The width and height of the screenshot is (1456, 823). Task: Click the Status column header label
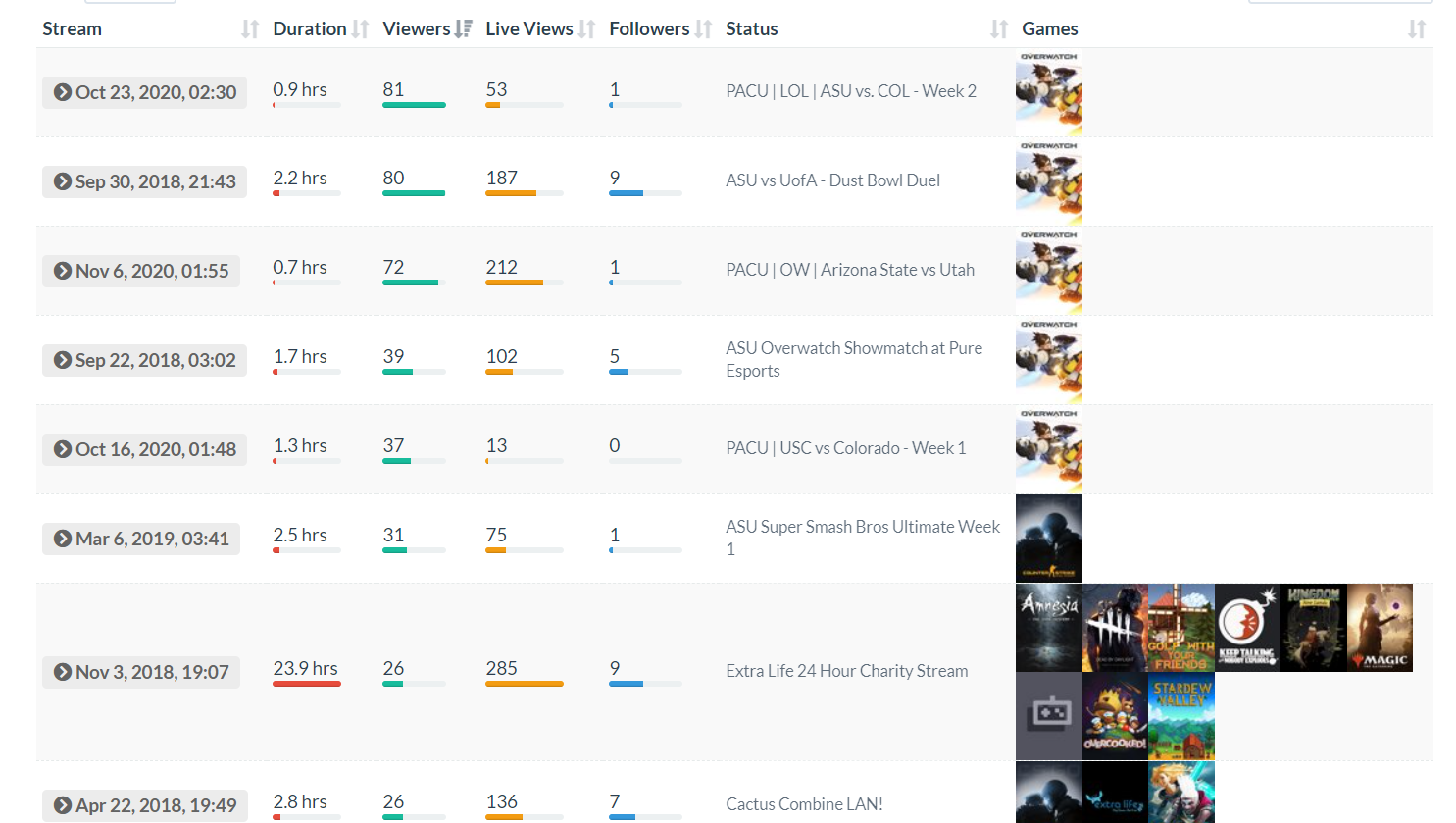tap(752, 29)
